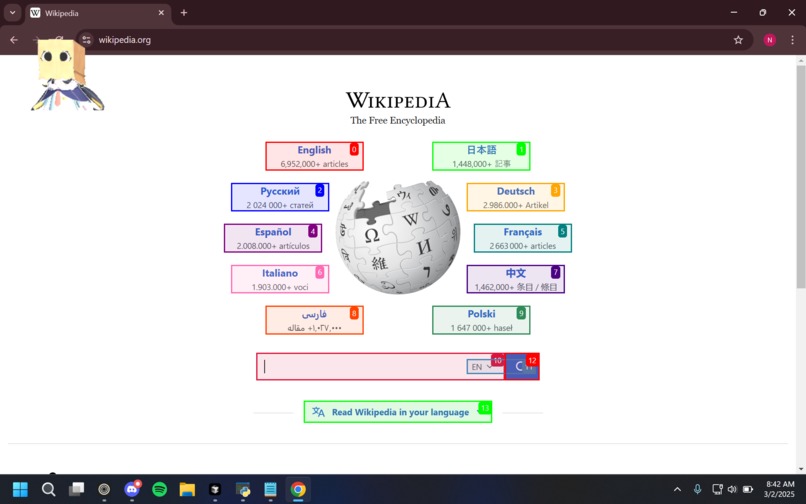
Task: Open the network tray icon
Action: 717,489
